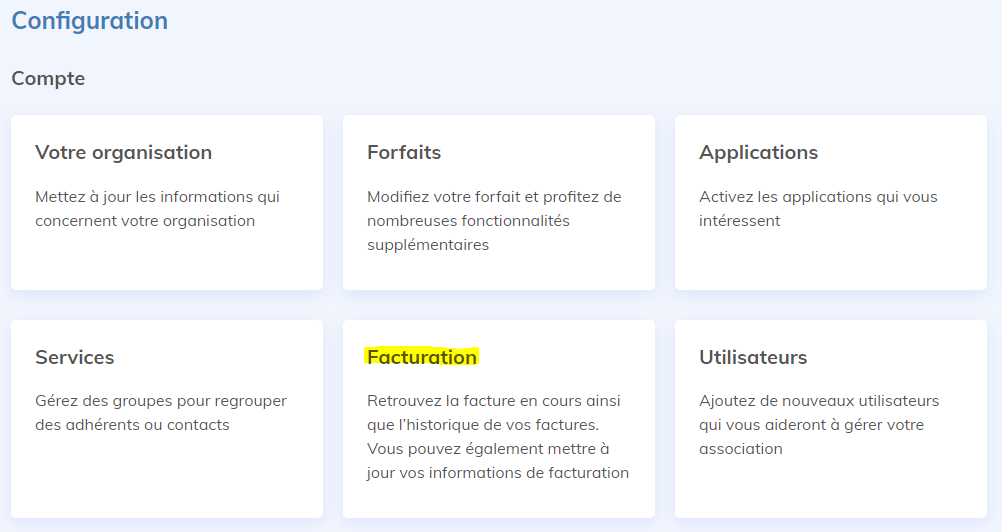Click description 'Modifiez votre forfait et profitez'
The height and width of the screenshot is (532, 1002).
tap(494, 220)
